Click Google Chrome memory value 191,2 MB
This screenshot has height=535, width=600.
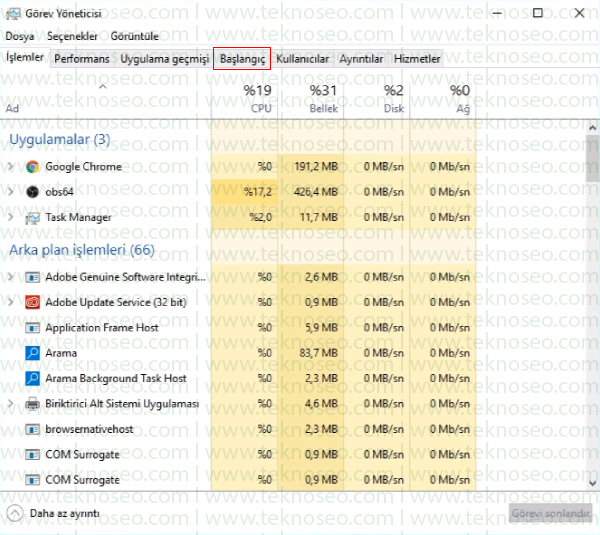[x=316, y=166]
